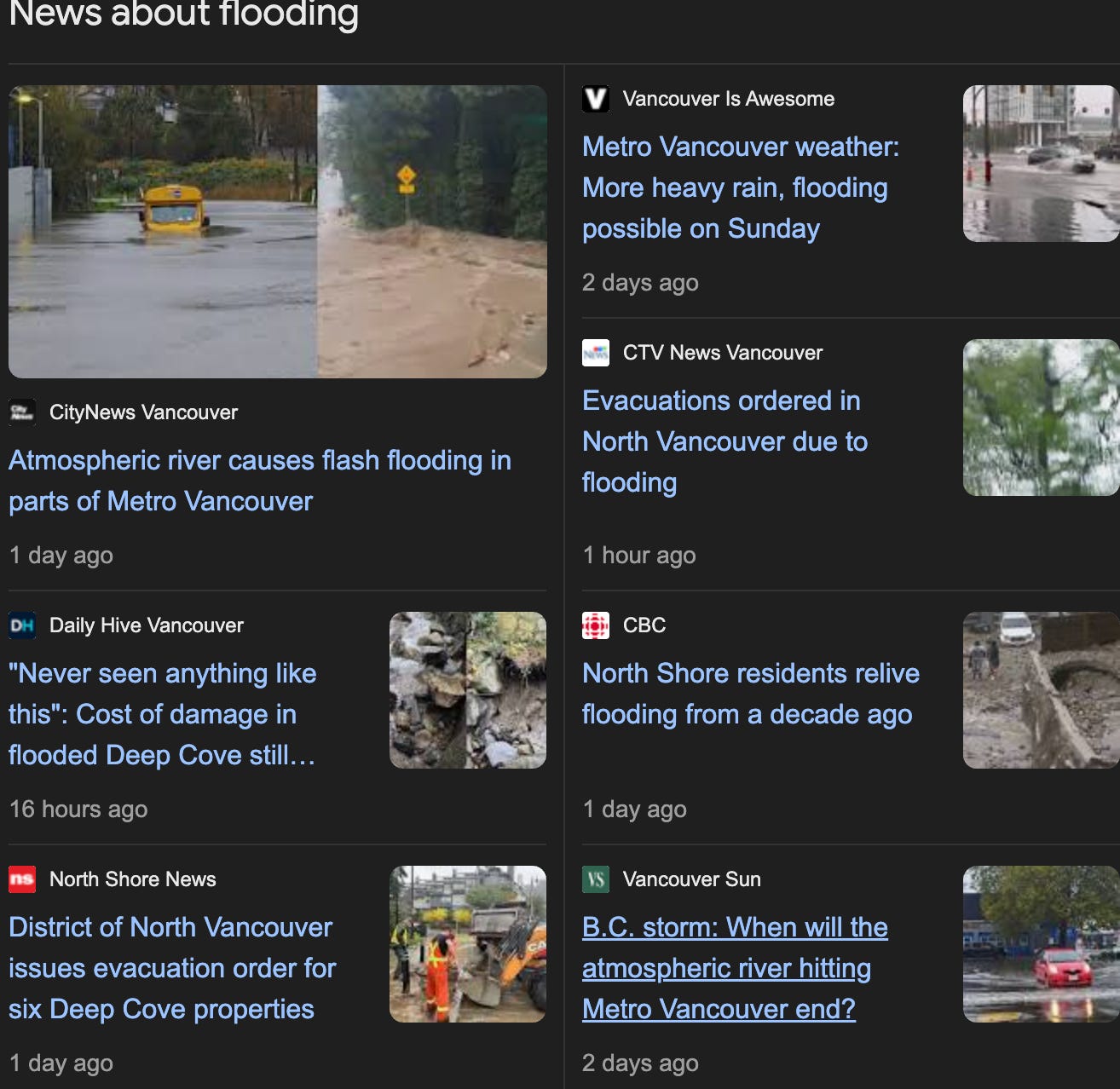Click the "1 hour ago" timestamp
The image size is (1120, 1089).
coord(639,556)
